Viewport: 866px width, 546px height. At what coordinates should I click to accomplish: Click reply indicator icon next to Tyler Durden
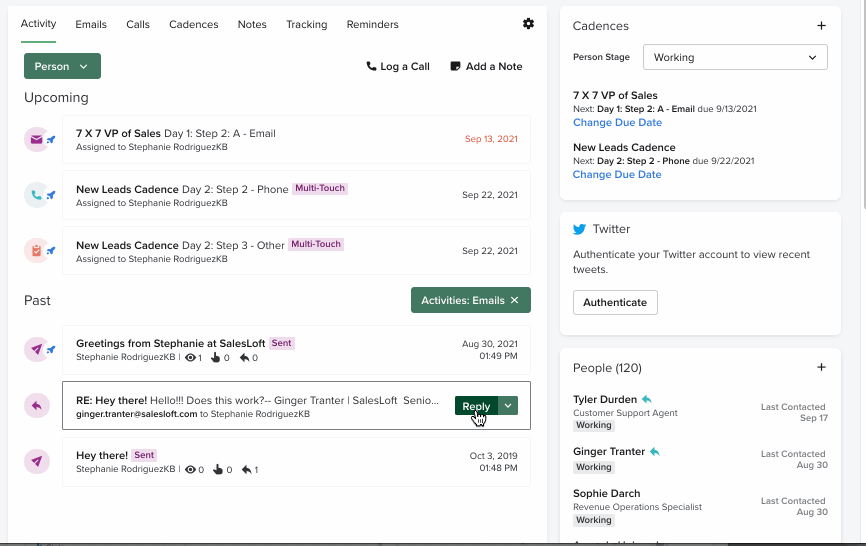pyautogui.click(x=647, y=399)
